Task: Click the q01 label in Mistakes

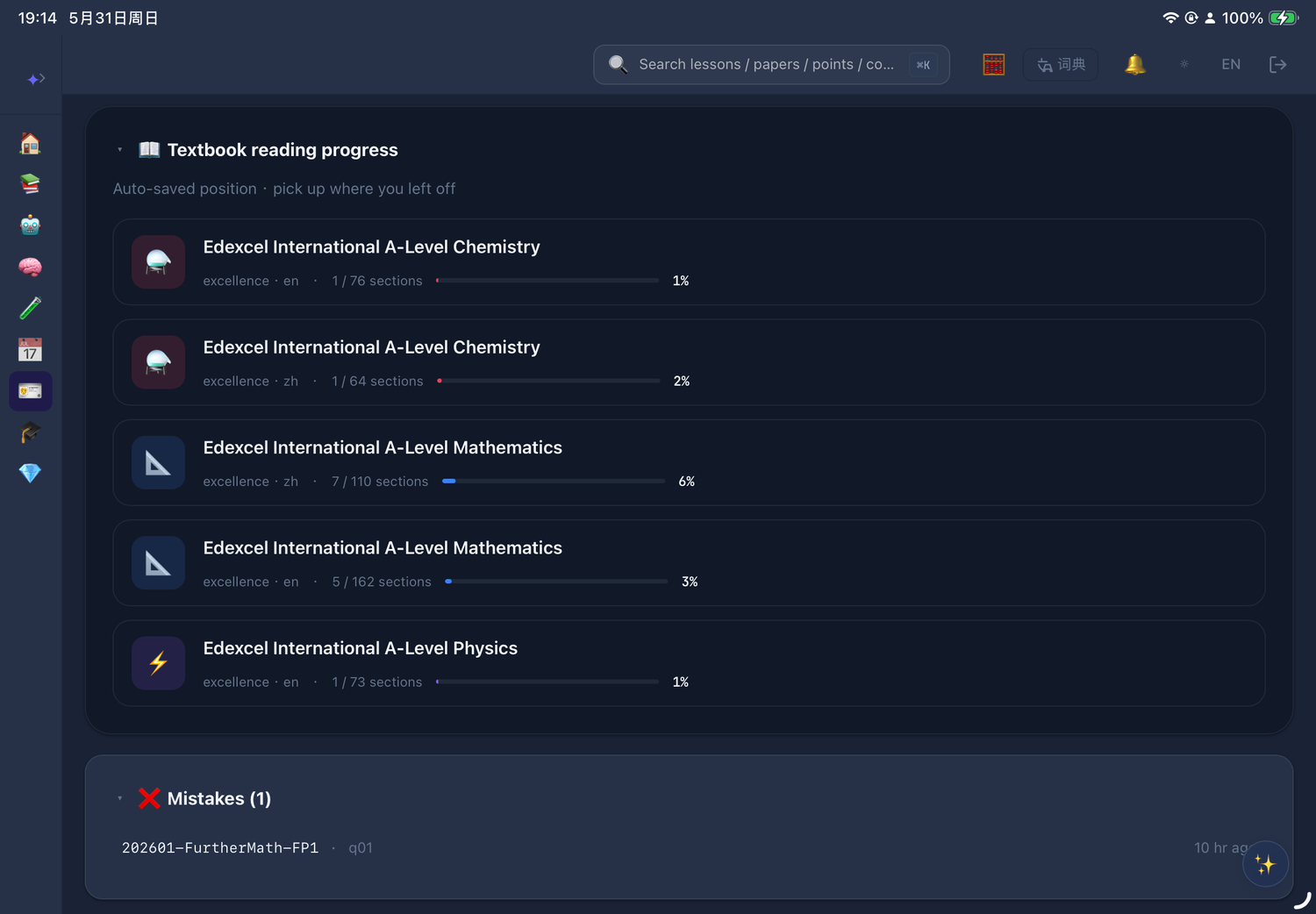Action: click(361, 847)
